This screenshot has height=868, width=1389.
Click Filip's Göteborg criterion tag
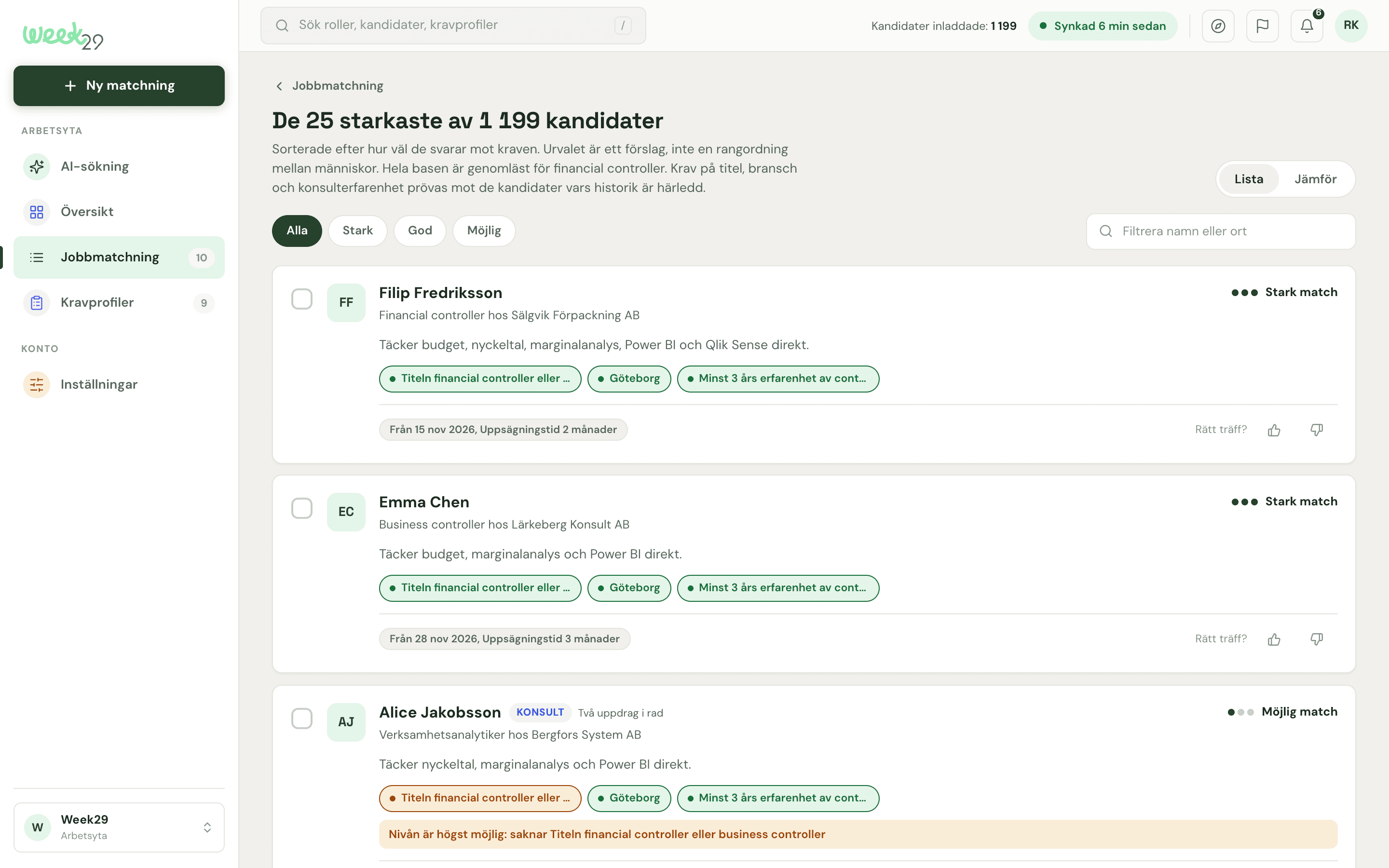point(629,379)
